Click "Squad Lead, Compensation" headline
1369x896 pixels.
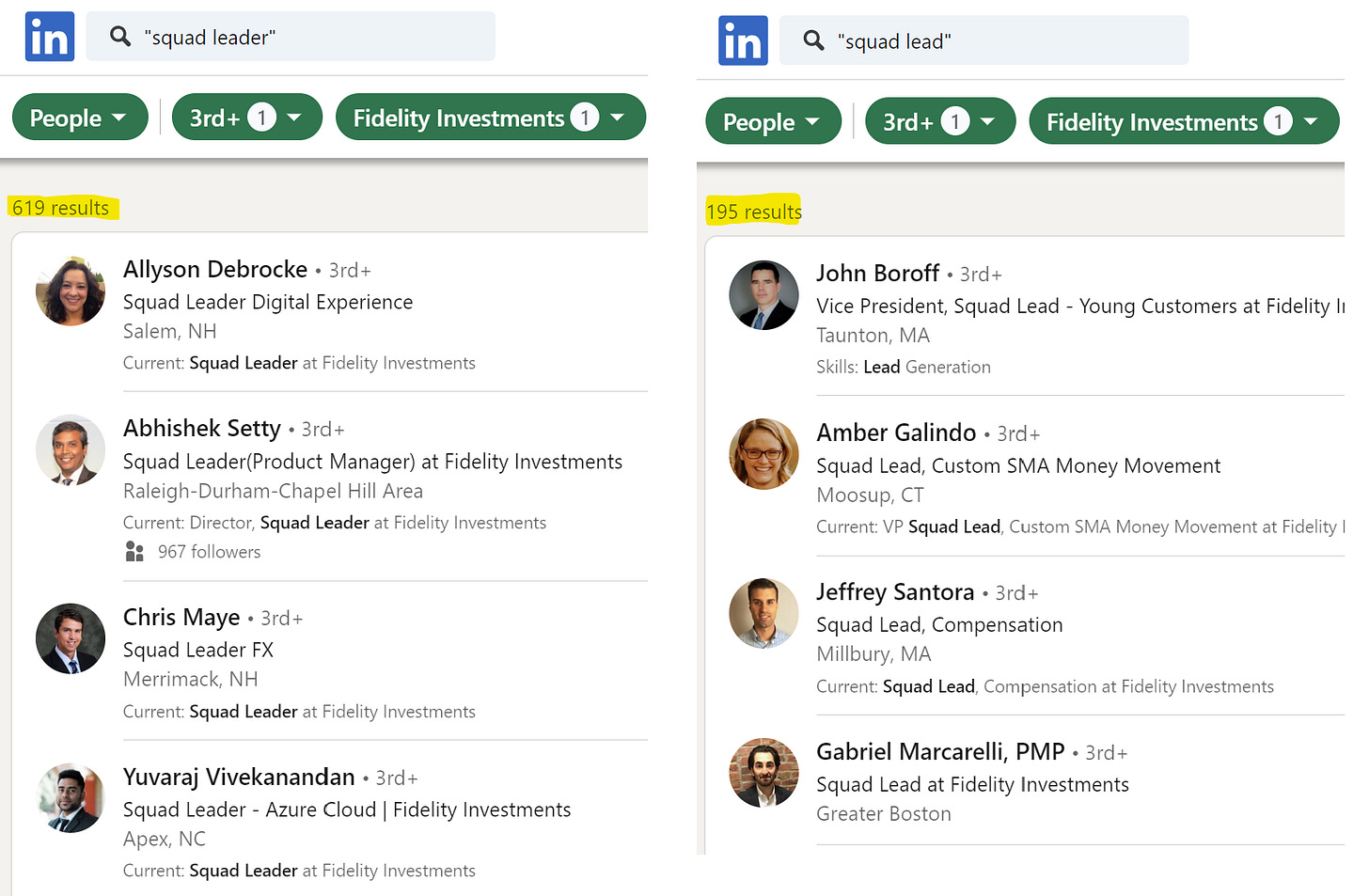click(939, 624)
